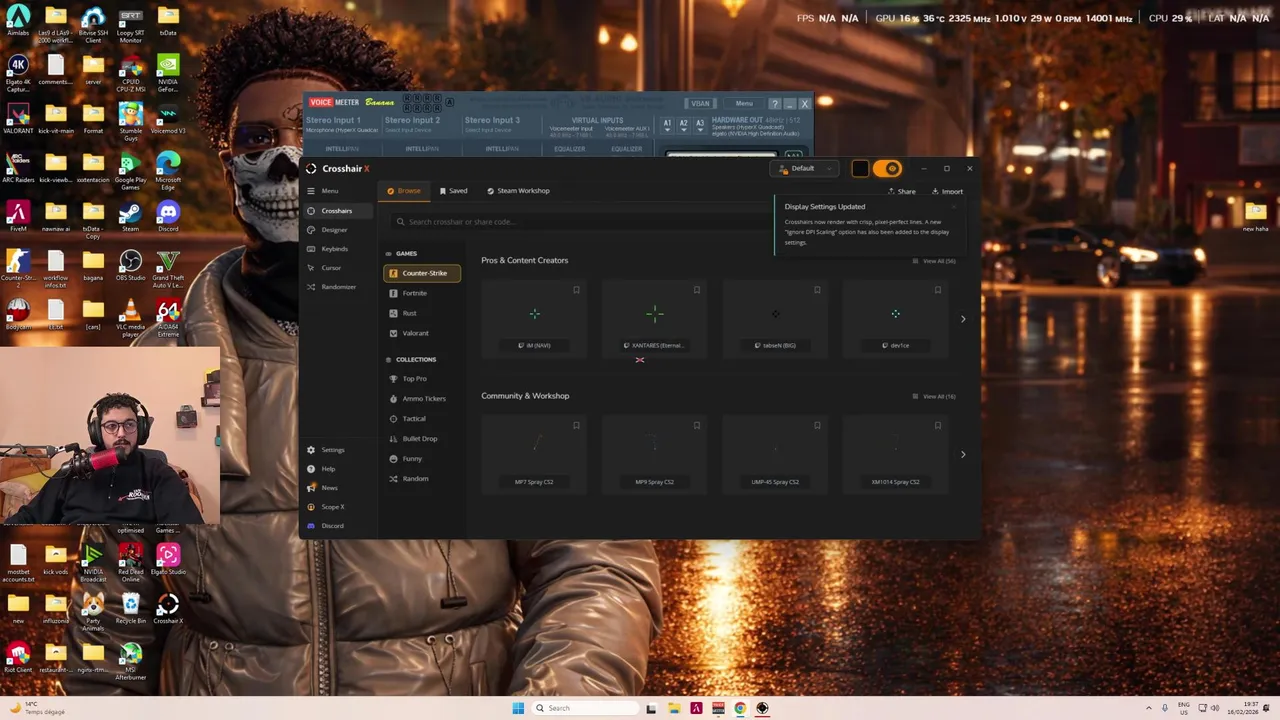Open the Random collection
This screenshot has width=1280, height=720.
[x=422, y=479]
